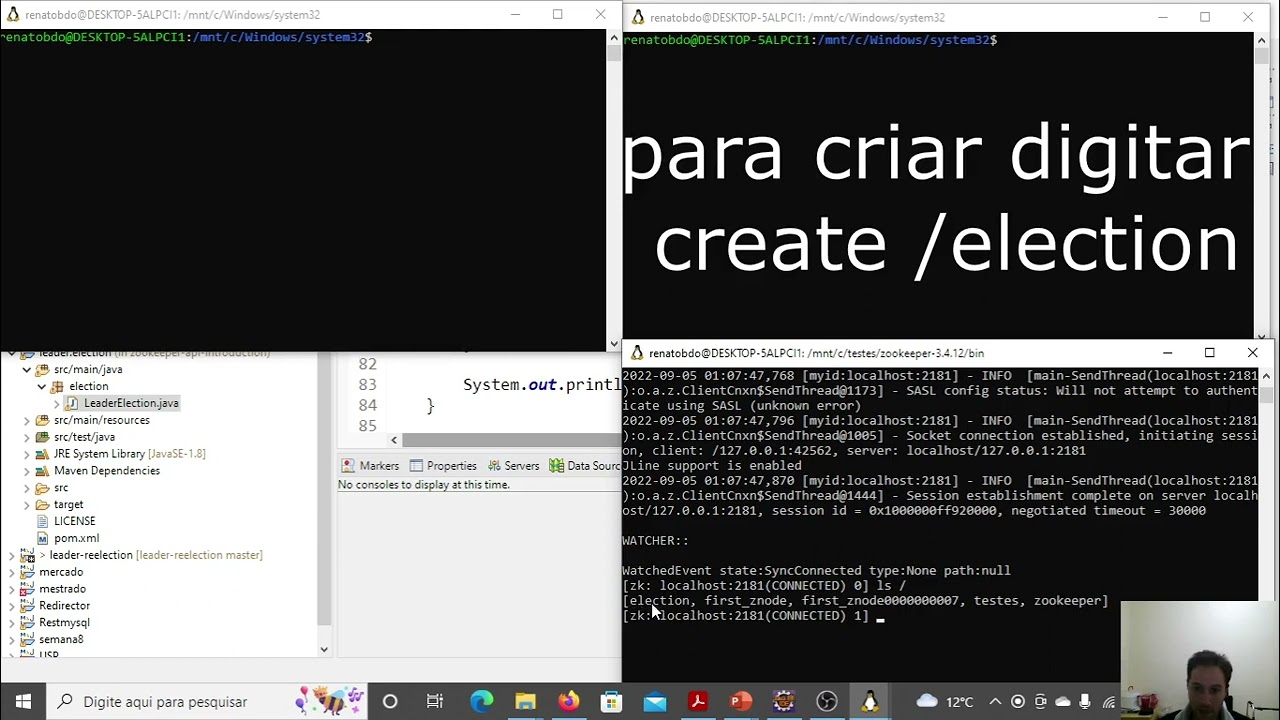Viewport: 1280px width, 720px height.
Task: Click the package explorer scroll-down arrow
Action: click(323, 649)
